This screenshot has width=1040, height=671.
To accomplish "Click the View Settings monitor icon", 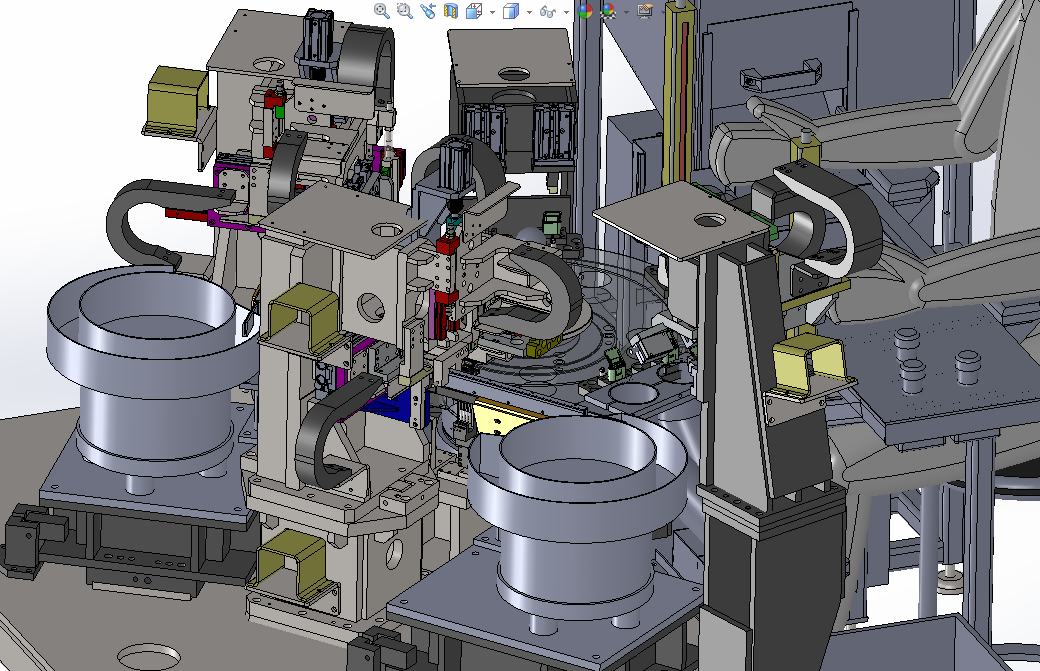I will [x=645, y=11].
